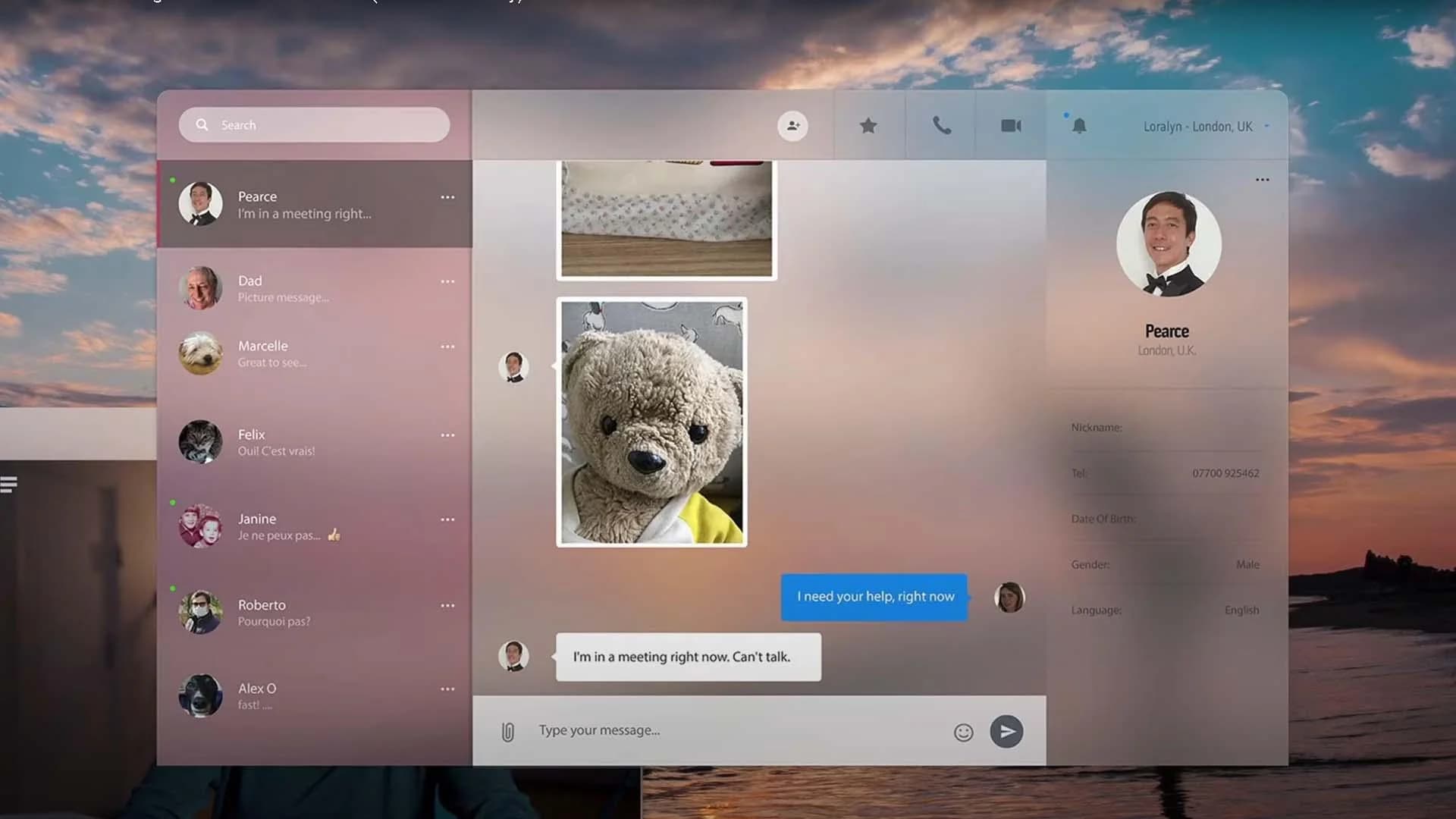Open Pearce's profile picture

click(x=1169, y=243)
